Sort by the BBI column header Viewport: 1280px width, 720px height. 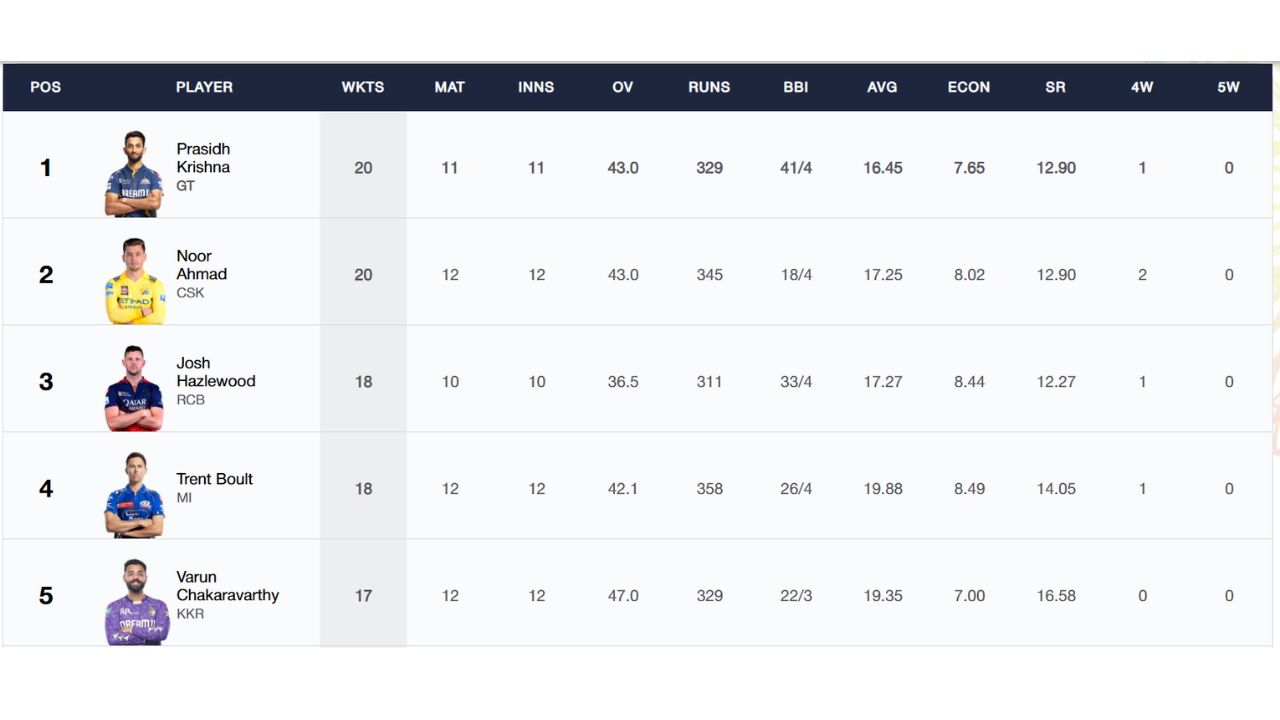pyautogui.click(x=796, y=87)
